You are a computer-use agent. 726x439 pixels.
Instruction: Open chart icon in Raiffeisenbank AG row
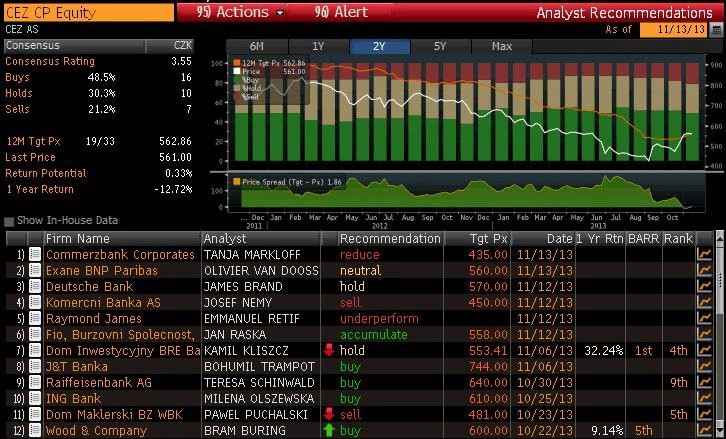point(704,383)
